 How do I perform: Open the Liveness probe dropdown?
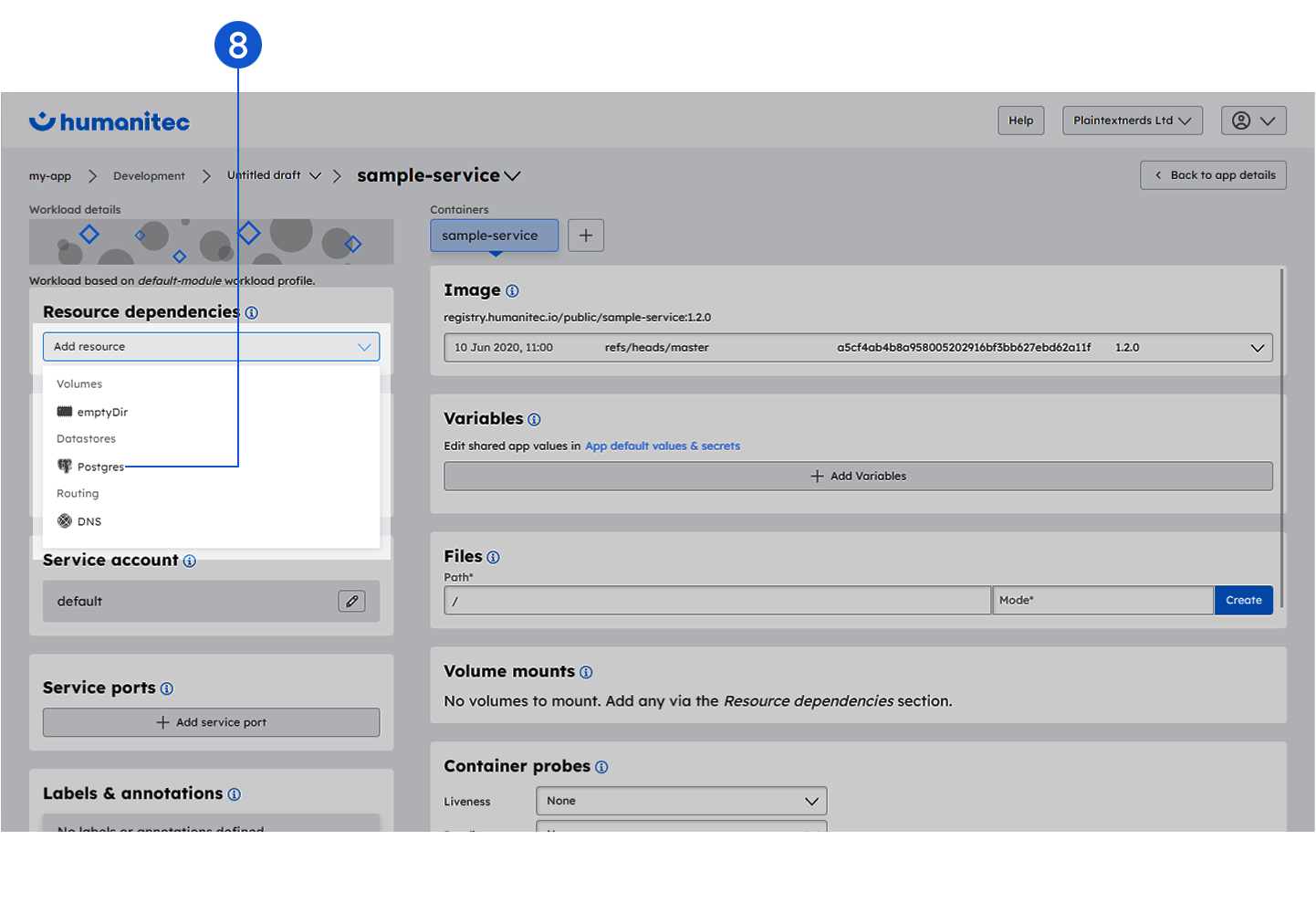pyautogui.click(x=681, y=801)
